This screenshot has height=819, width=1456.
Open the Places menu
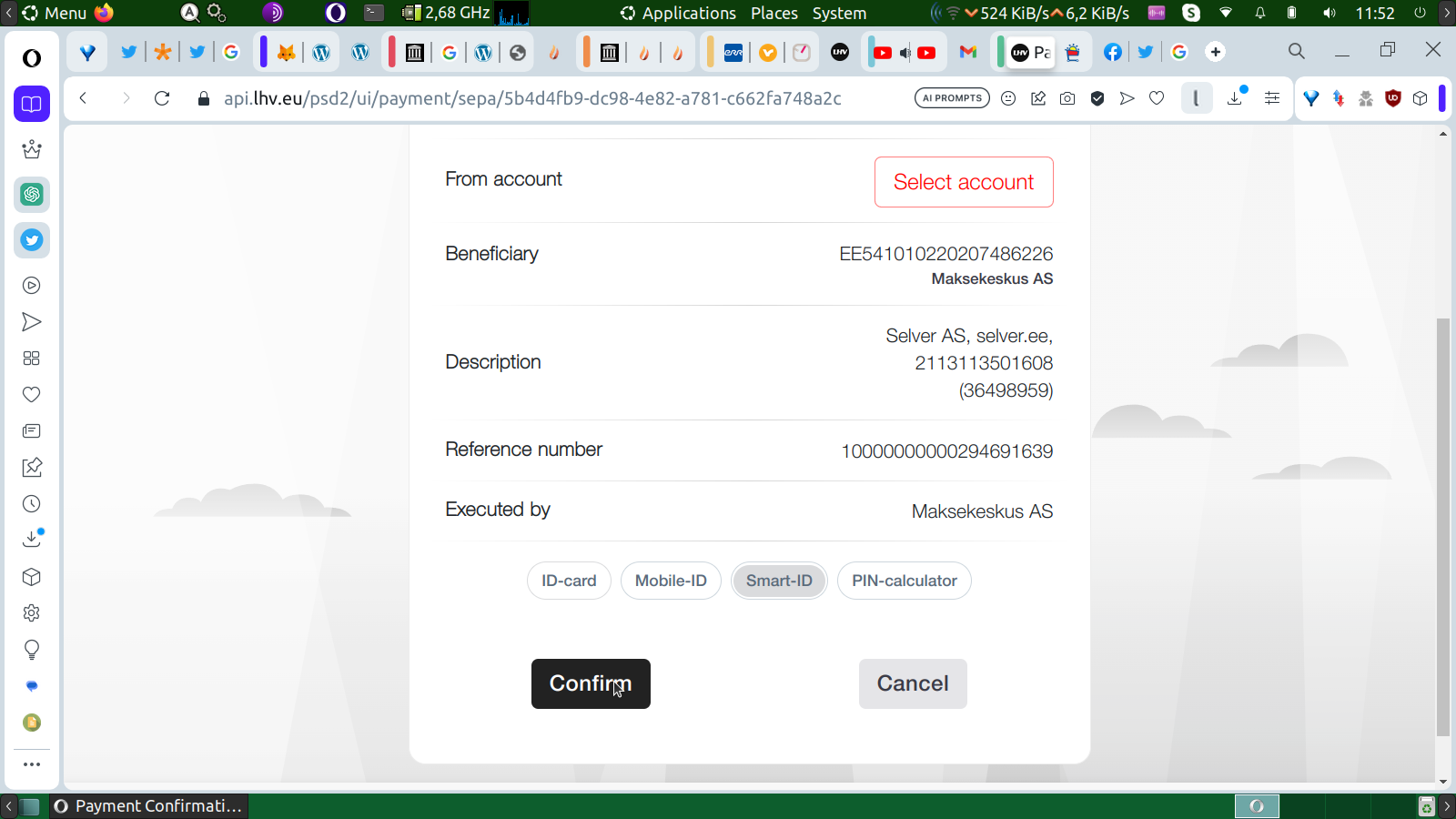(774, 13)
